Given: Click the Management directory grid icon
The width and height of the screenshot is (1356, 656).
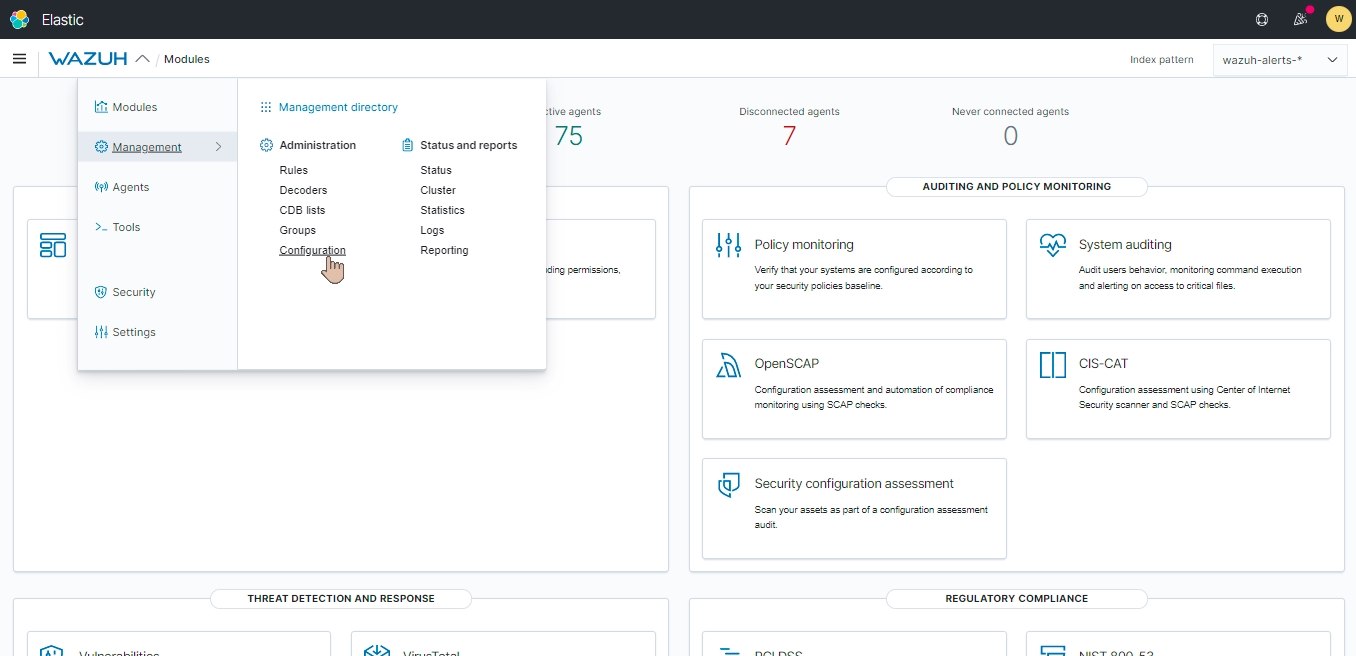Looking at the screenshot, I should [x=266, y=107].
